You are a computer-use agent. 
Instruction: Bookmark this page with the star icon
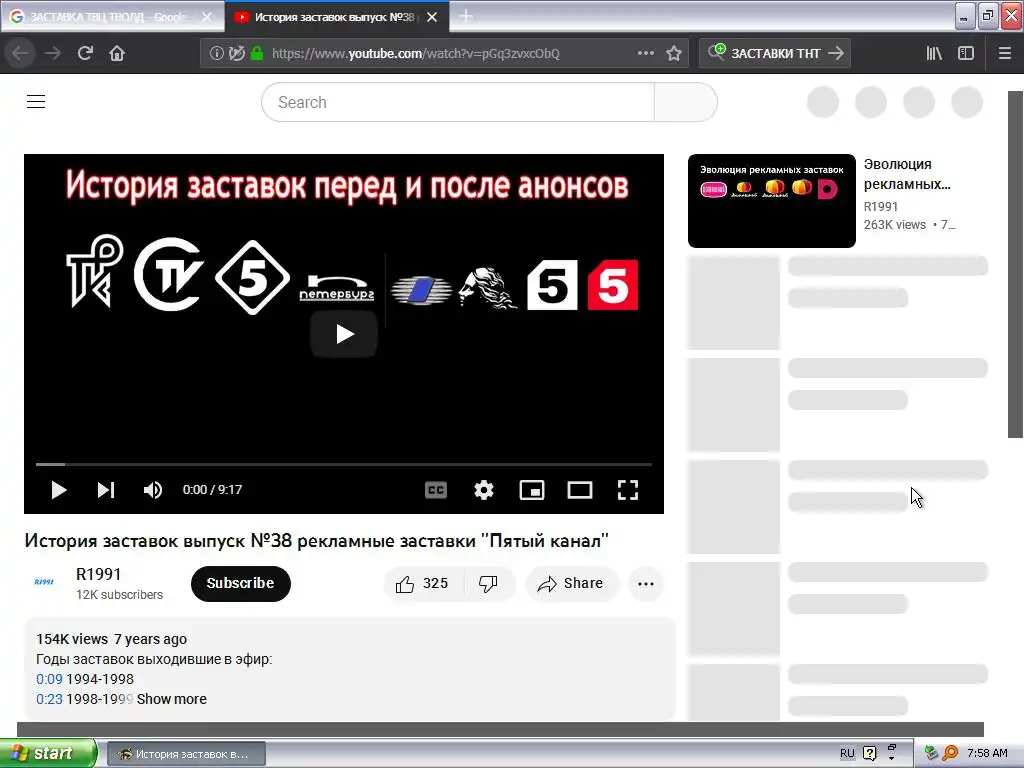click(674, 54)
